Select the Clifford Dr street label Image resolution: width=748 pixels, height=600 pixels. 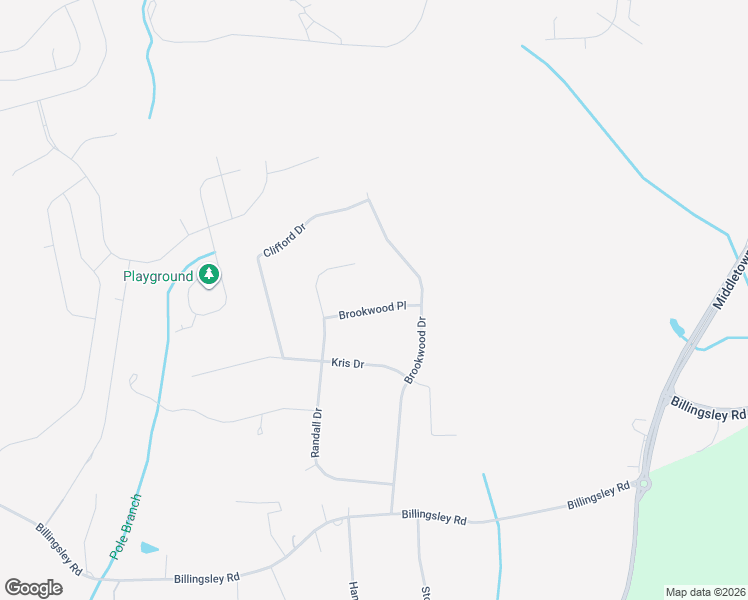click(284, 241)
